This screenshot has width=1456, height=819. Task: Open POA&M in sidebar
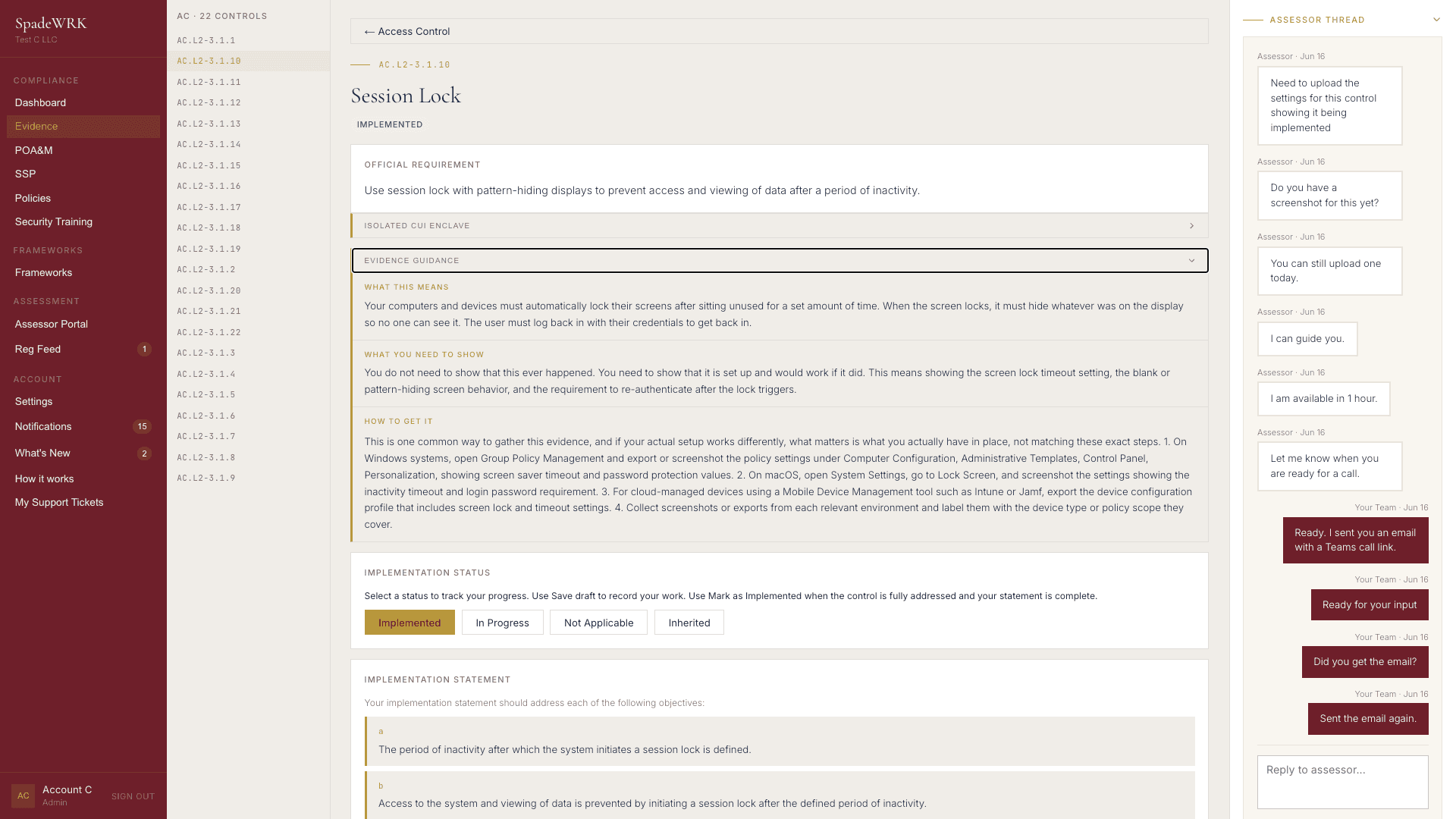point(83,150)
